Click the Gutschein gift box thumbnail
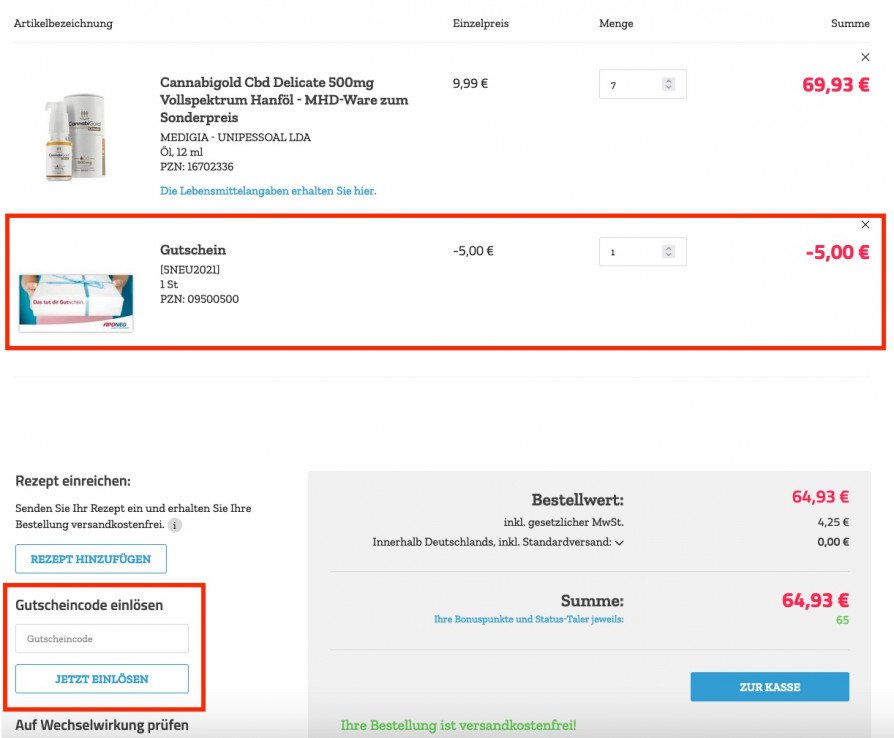 pyautogui.click(x=76, y=303)
